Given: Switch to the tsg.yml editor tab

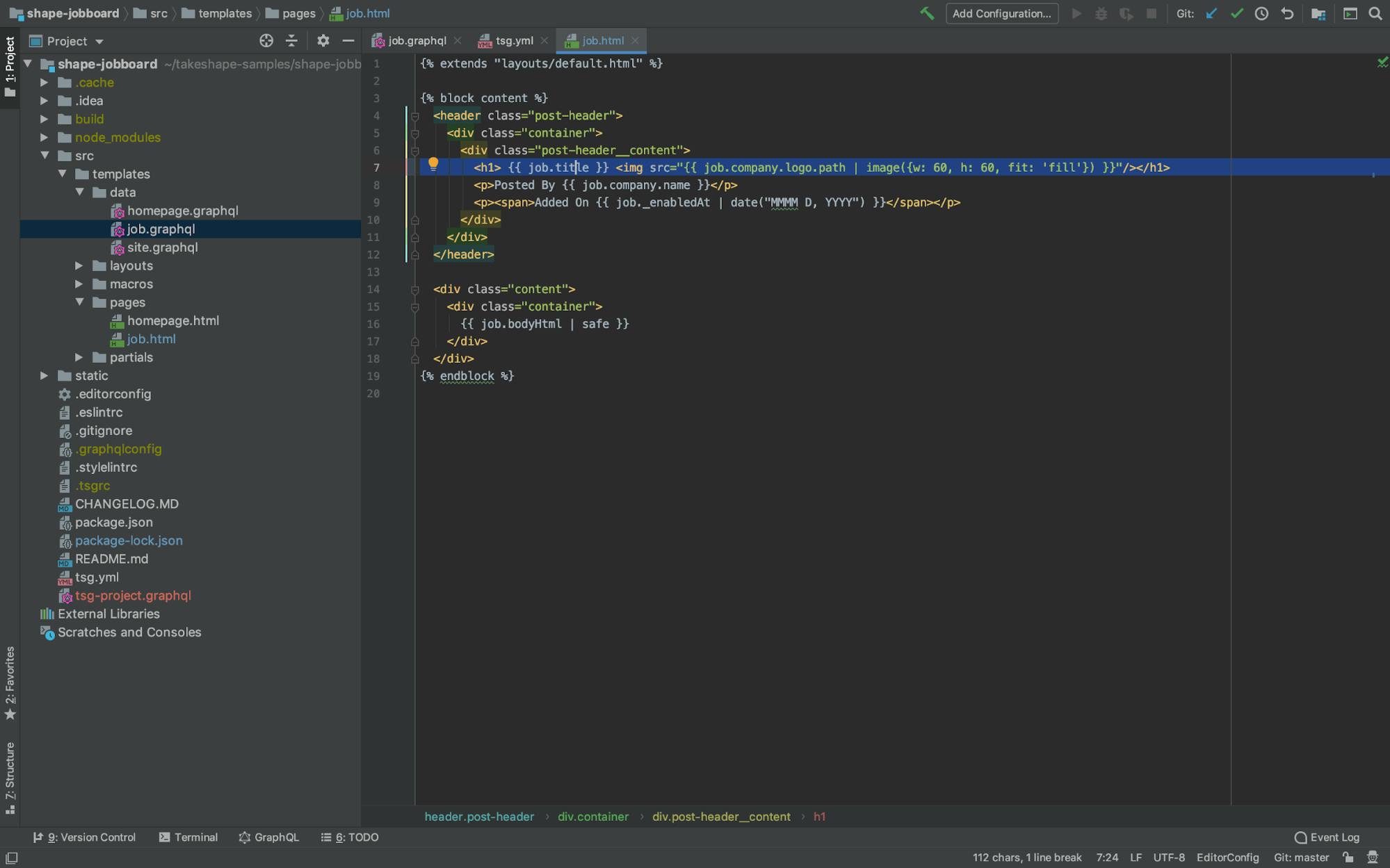Looking at the screenshot, I should pyautogui.click(x=514, y=40).
